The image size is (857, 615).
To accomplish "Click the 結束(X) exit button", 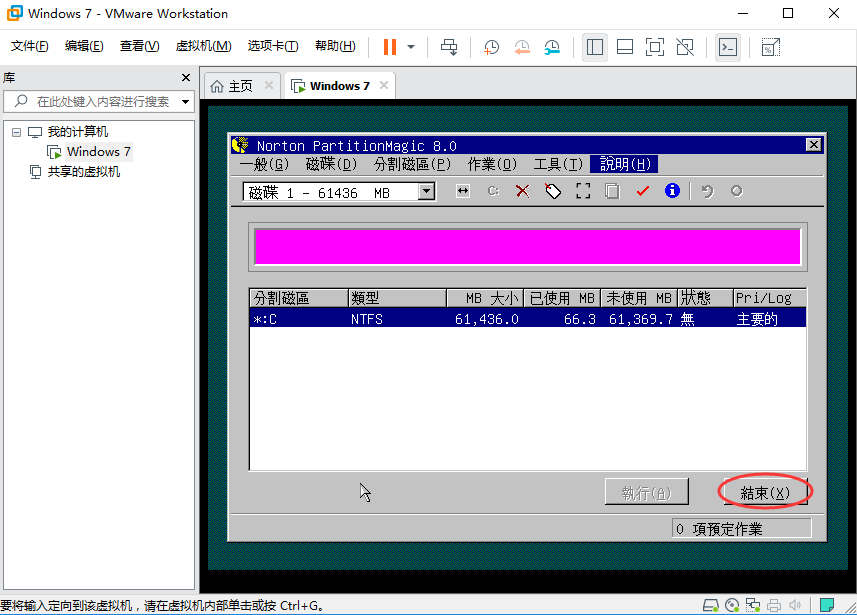I will (765, 492).
